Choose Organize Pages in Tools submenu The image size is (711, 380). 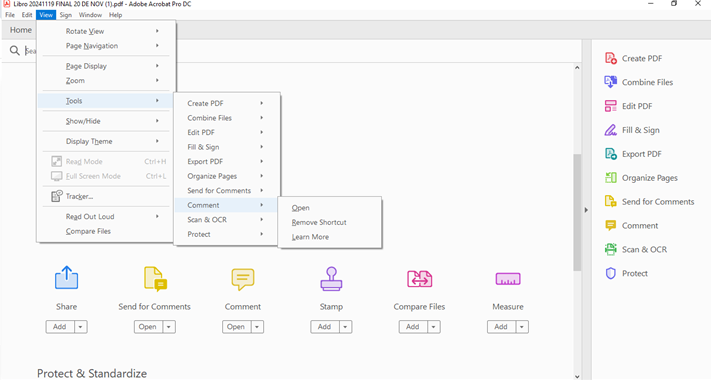click(227, 176)
